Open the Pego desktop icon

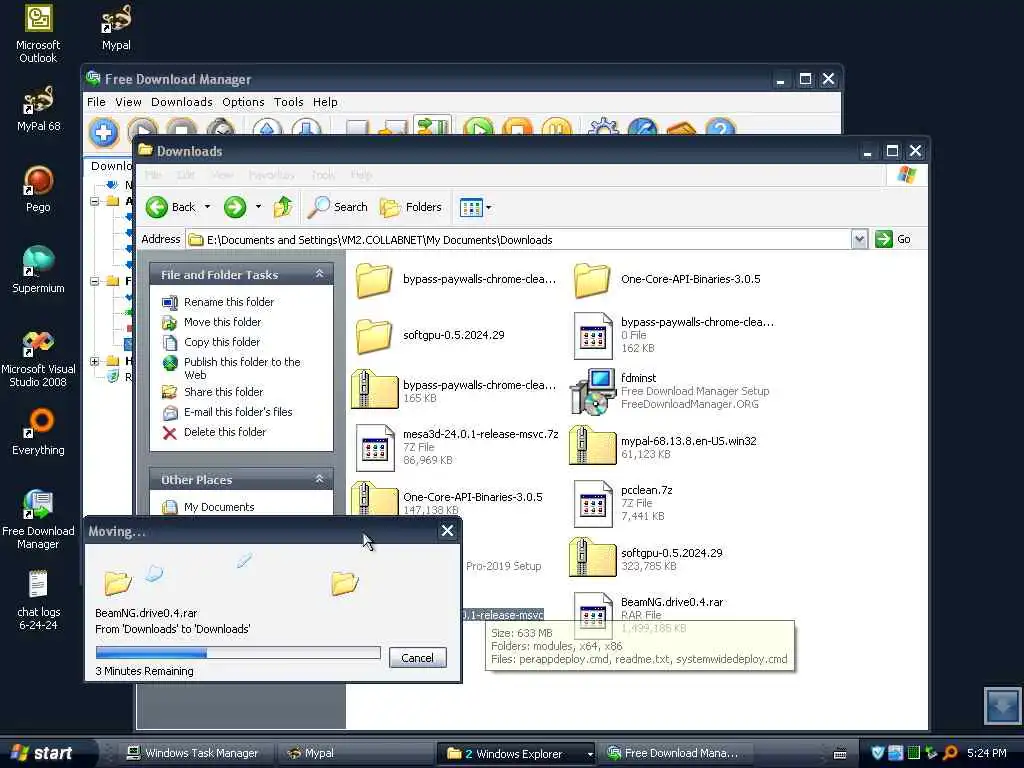point(38,189)
